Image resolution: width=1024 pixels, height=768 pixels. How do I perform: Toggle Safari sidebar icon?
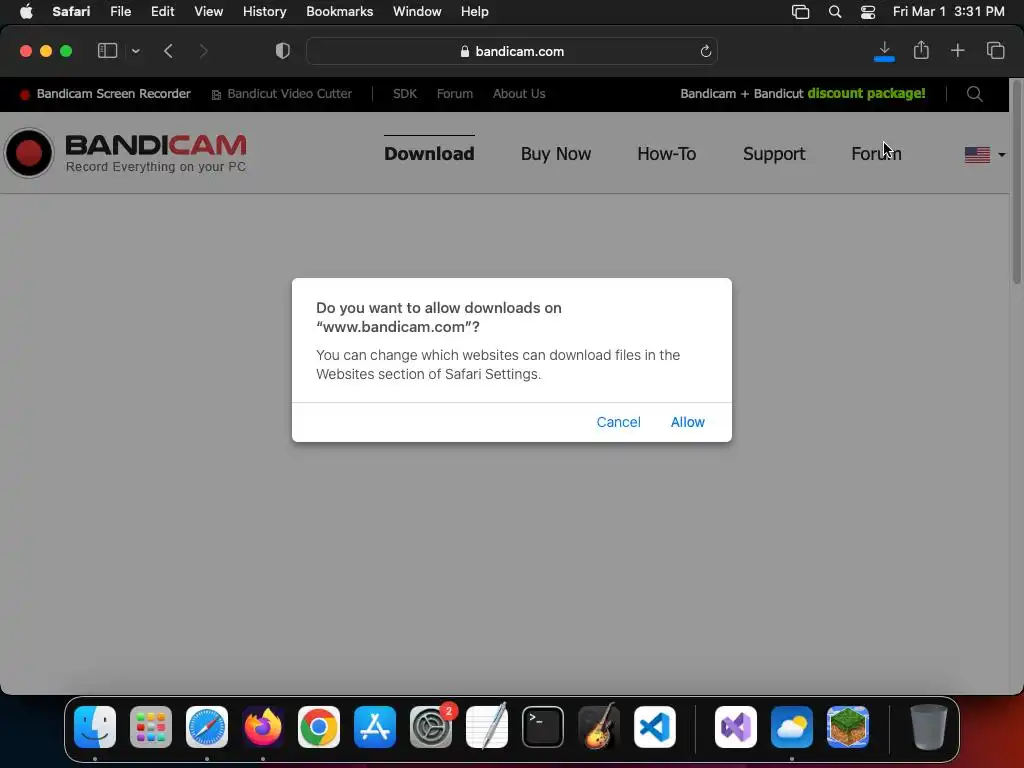point(107,50)
